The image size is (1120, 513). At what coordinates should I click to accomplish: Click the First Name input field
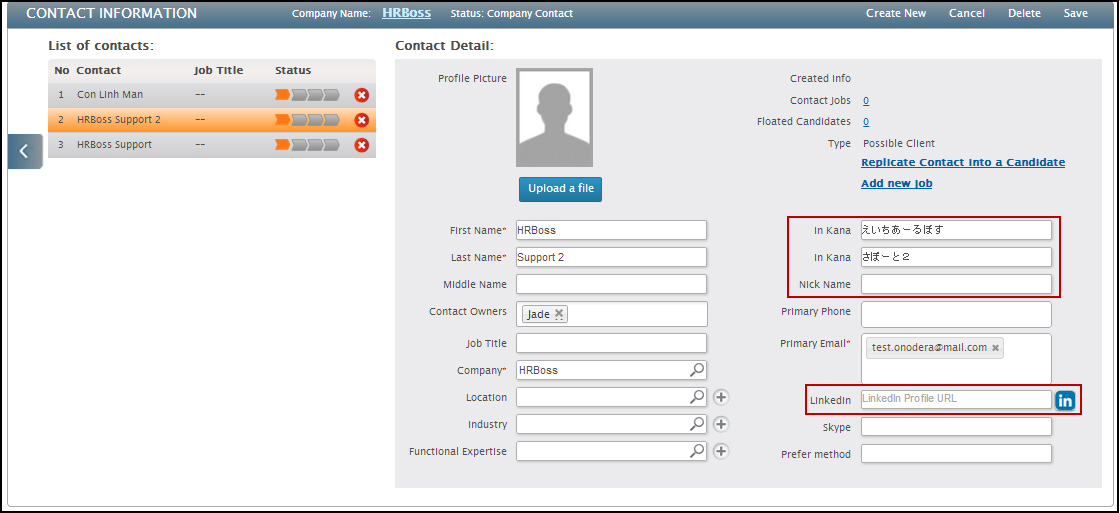pos(611,230)
